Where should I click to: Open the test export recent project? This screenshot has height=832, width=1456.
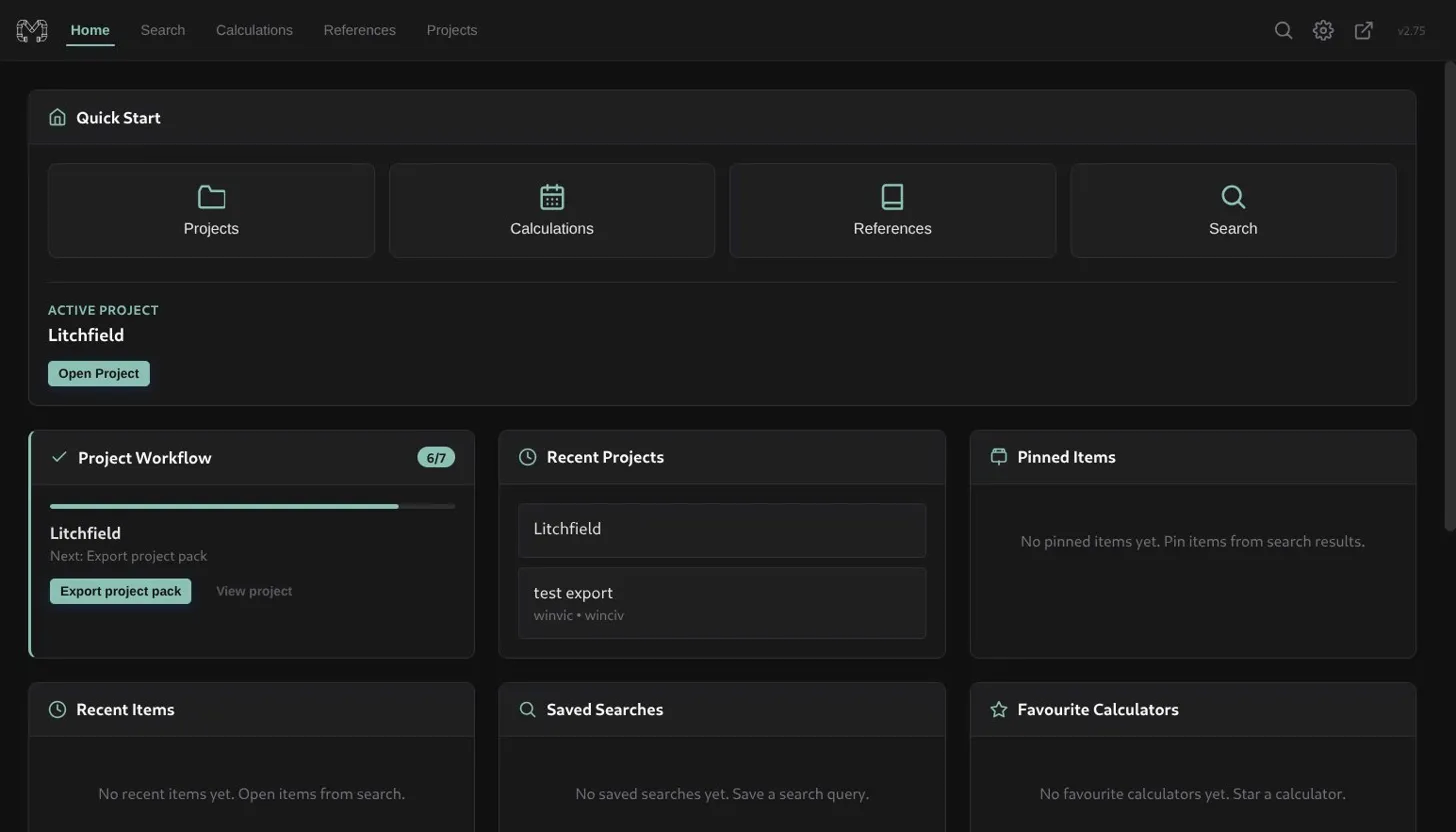721,603
